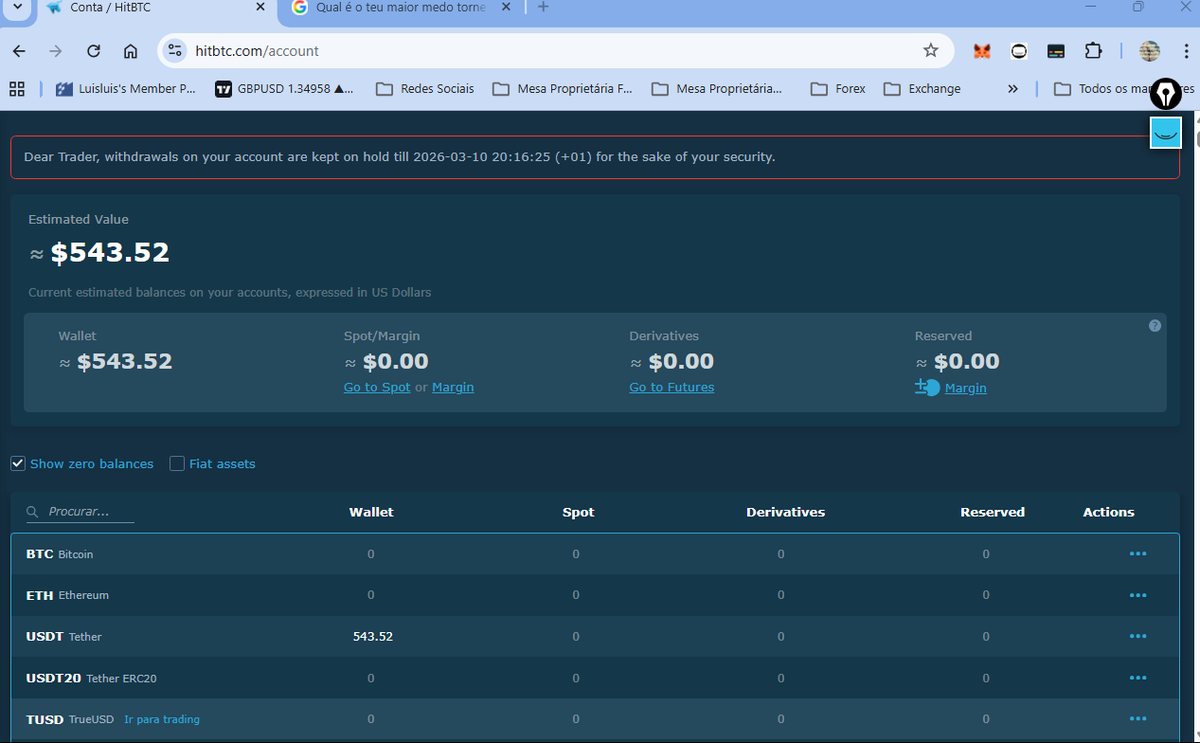The height and width of the screenshot is (743, 1200).
Task: Click the ETH Ethereum row label
Action: (68, 595)
